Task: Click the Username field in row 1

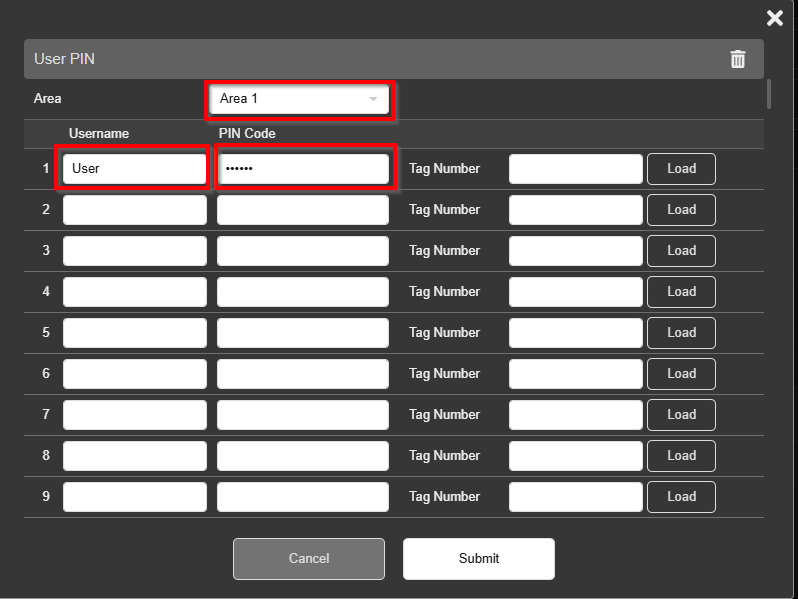Action: coord(135,169)
